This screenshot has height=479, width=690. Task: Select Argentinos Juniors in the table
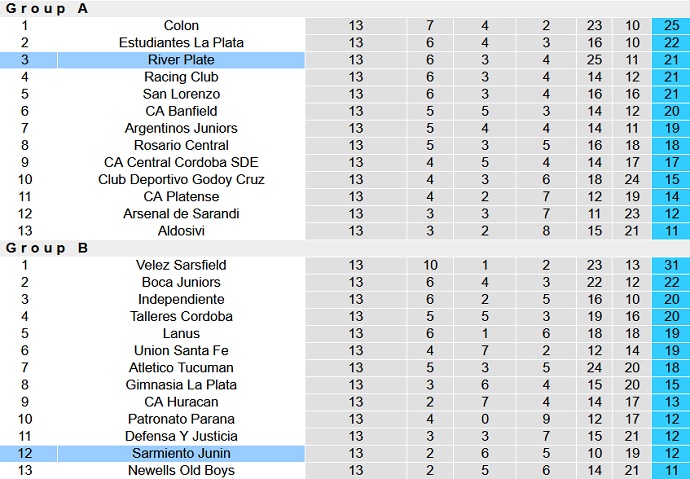(x=181, y=128)
